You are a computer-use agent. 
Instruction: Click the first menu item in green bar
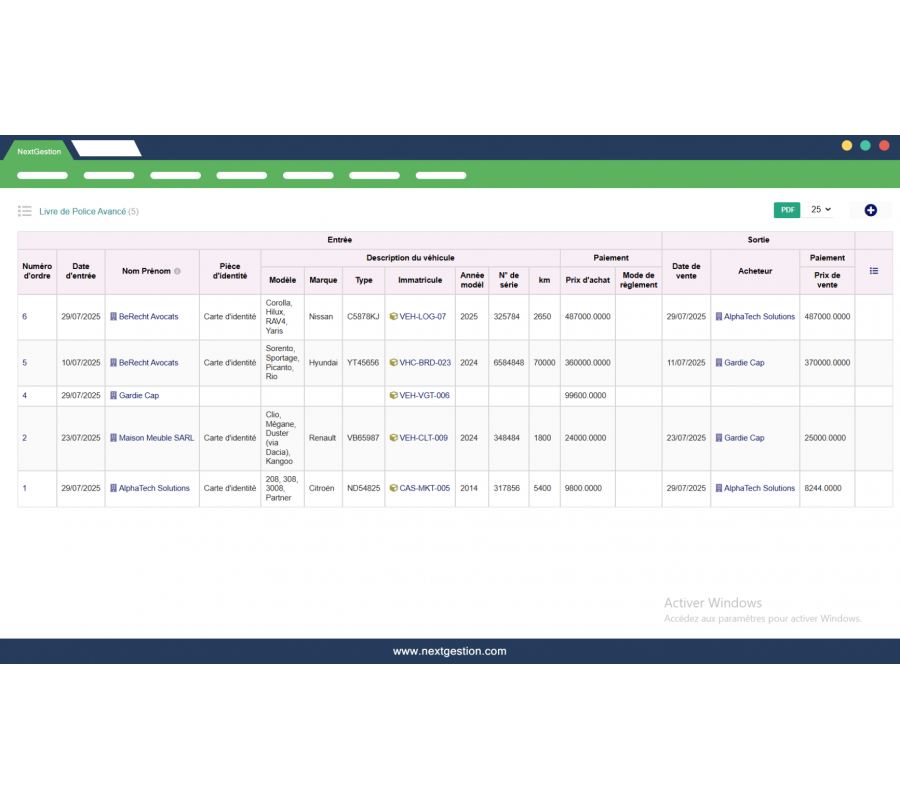point(43,175)
